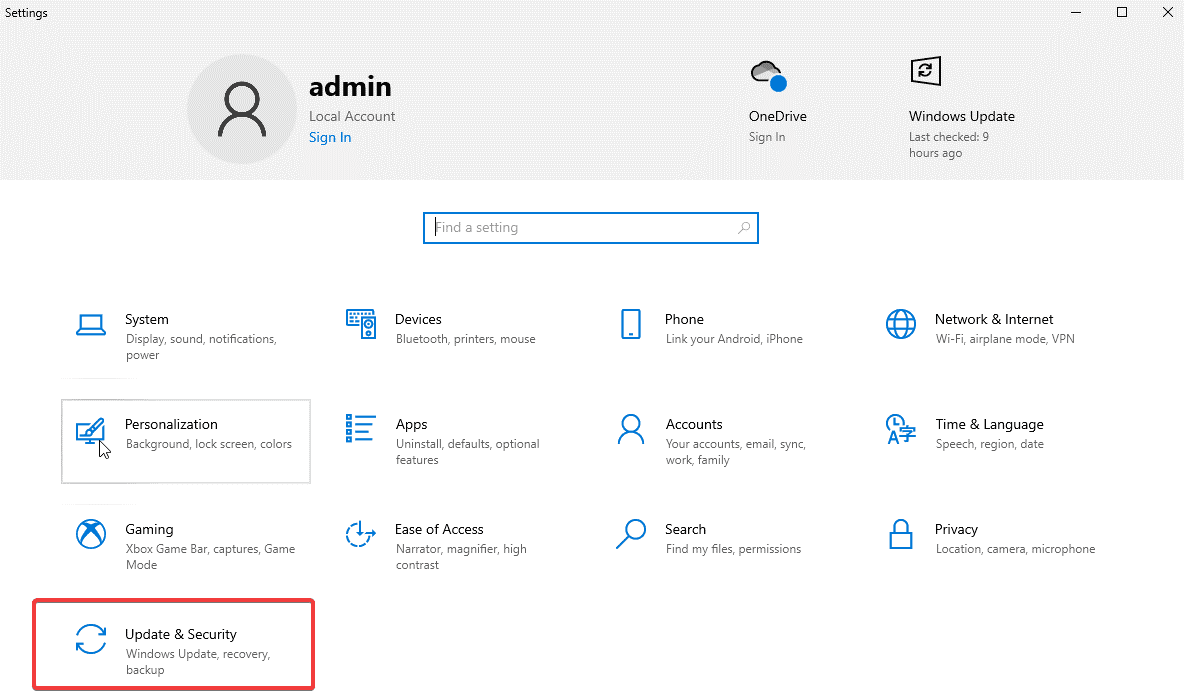The width and height of the screenshot is (1184, 692).
Task: Open the Personalization category tile
Action: pyautogui.click(x=186, y=441)
